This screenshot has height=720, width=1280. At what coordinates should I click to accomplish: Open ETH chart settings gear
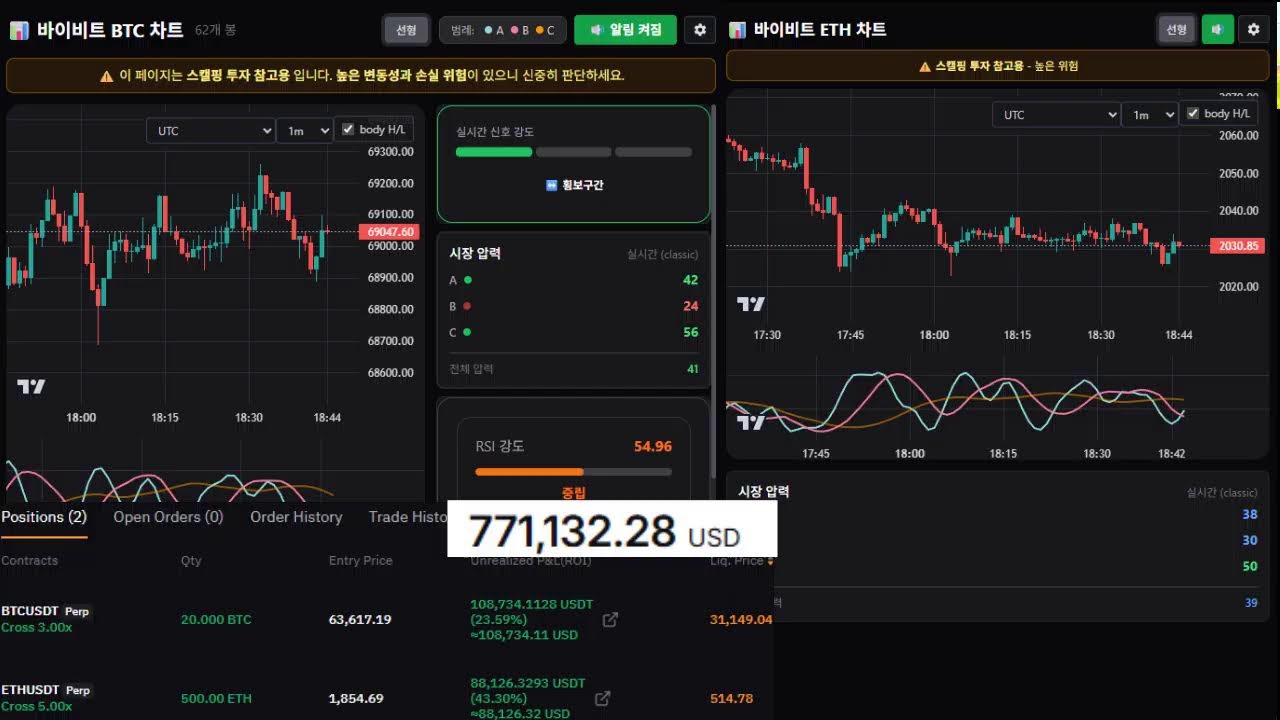coord(1254,30)
